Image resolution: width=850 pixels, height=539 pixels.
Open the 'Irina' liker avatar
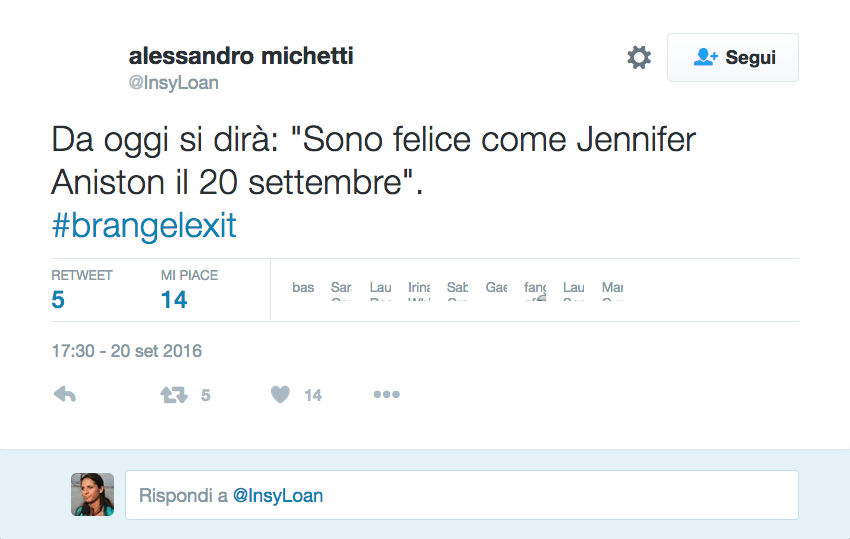tap(419, 290)
